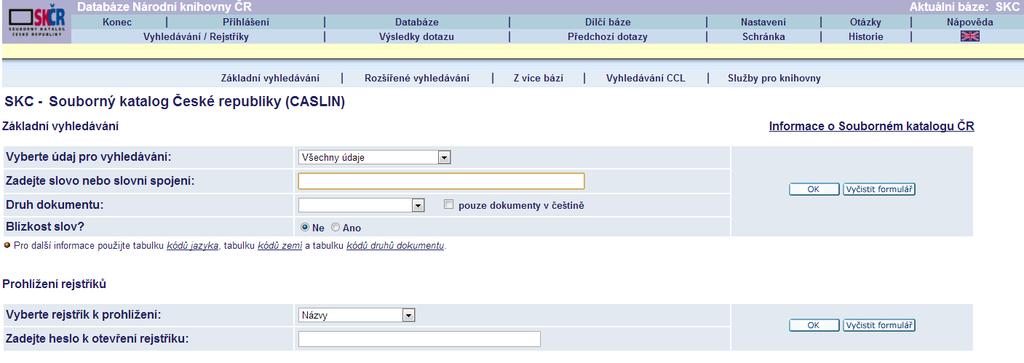Open the kódů druhů dokumentu link

395,246
